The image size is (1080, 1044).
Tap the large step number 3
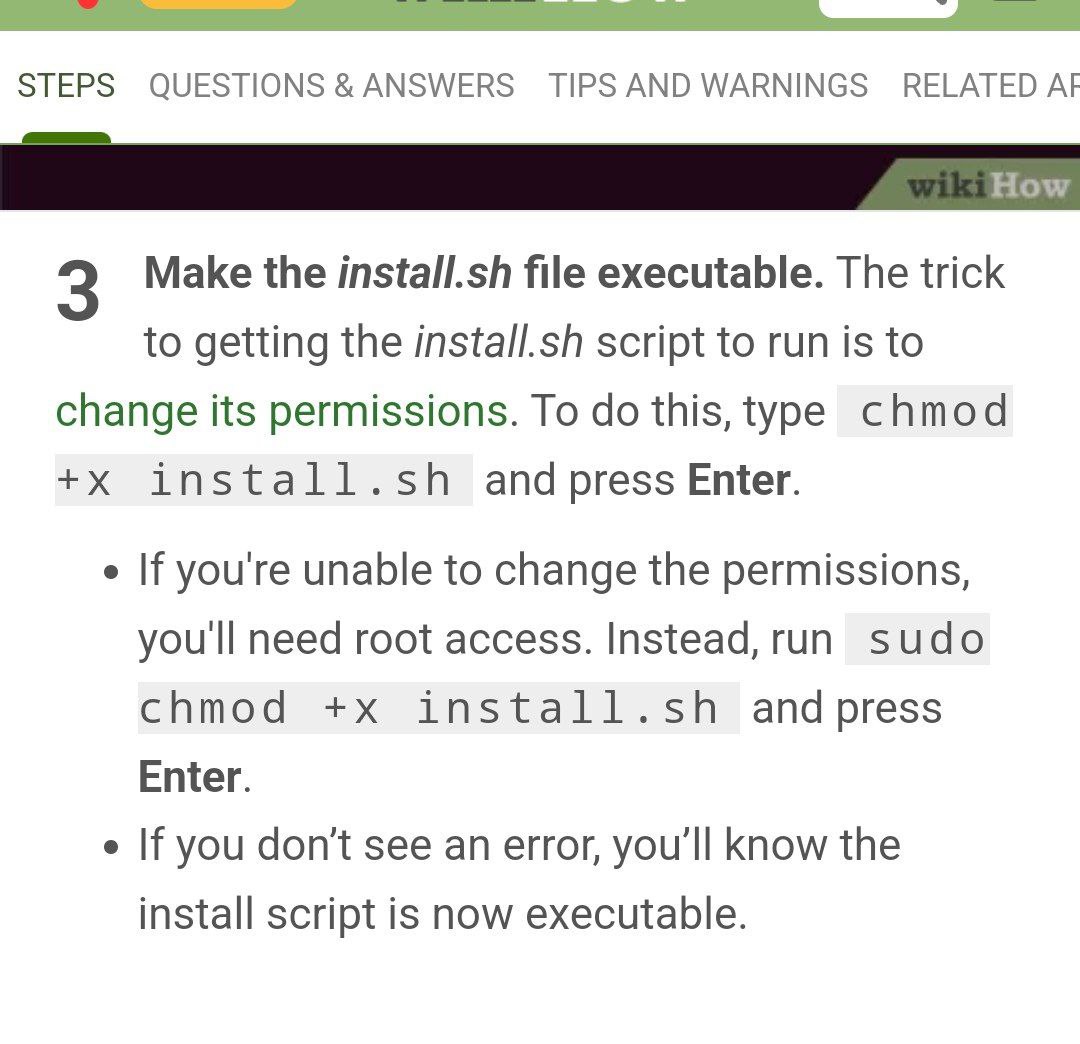(78, 291)
